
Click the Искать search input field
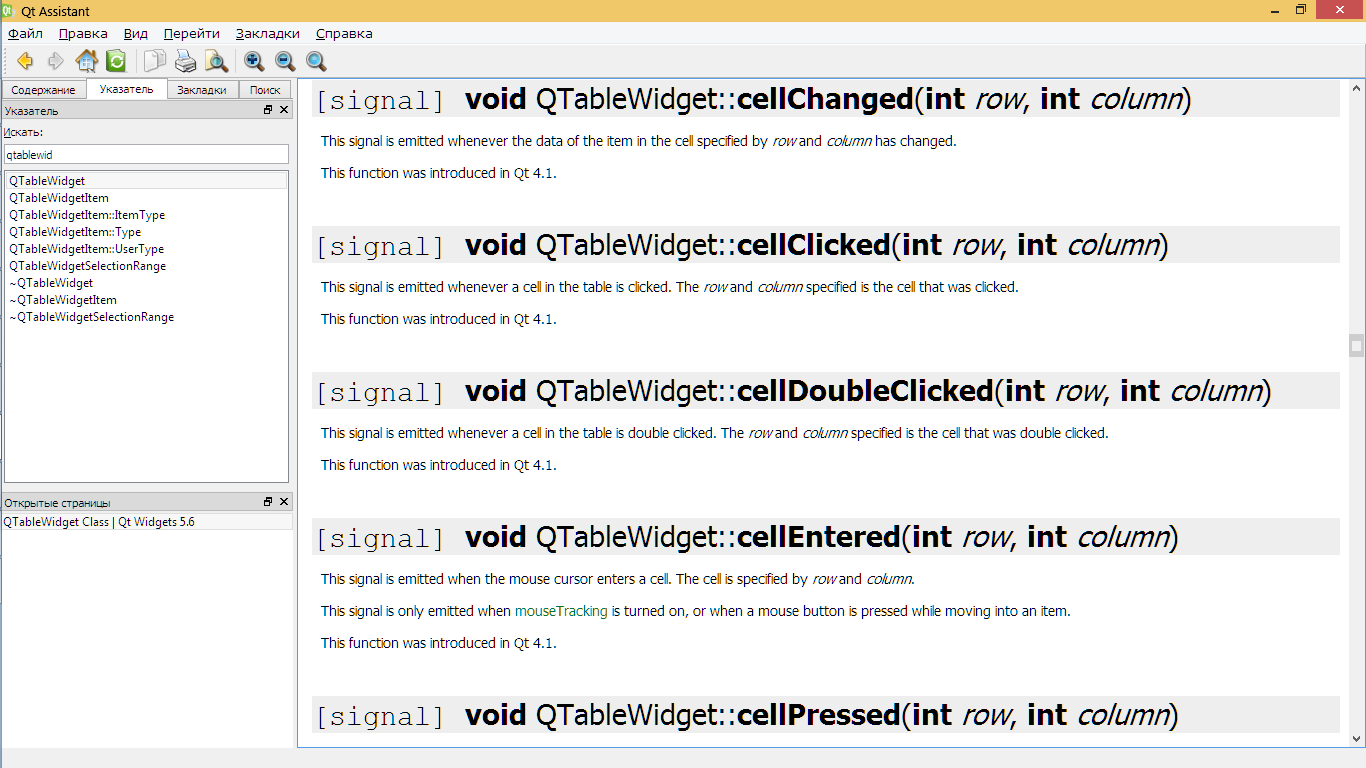[146, 154]
